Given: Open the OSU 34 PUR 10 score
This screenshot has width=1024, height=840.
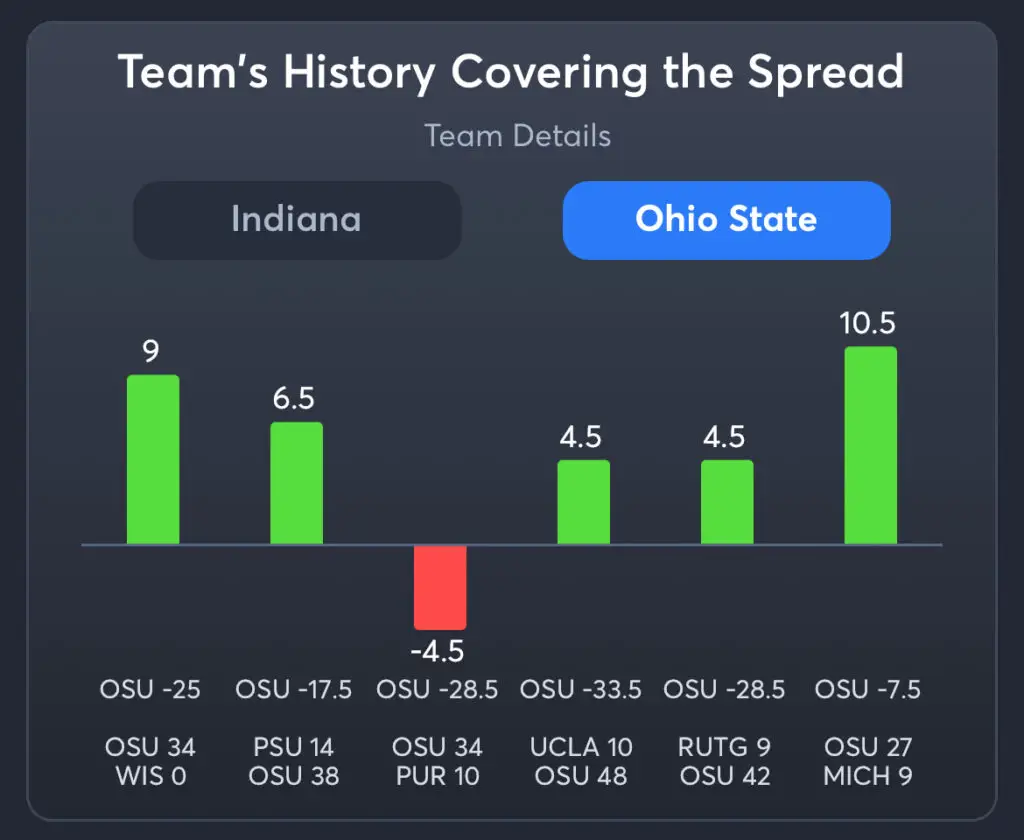Looking at the screenshot, I should (437, 761).
